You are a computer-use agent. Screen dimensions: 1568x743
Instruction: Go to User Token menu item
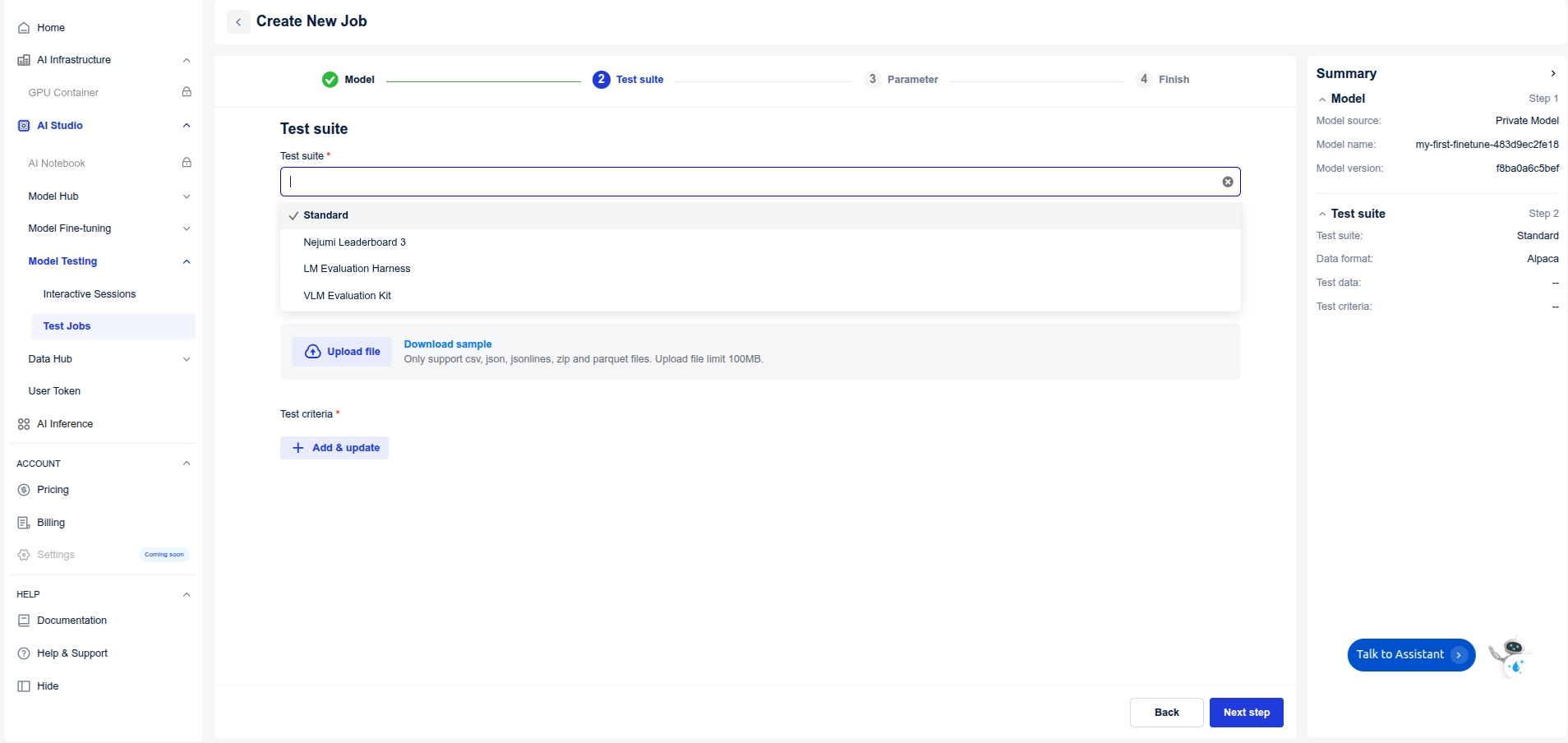coord(54,391)
